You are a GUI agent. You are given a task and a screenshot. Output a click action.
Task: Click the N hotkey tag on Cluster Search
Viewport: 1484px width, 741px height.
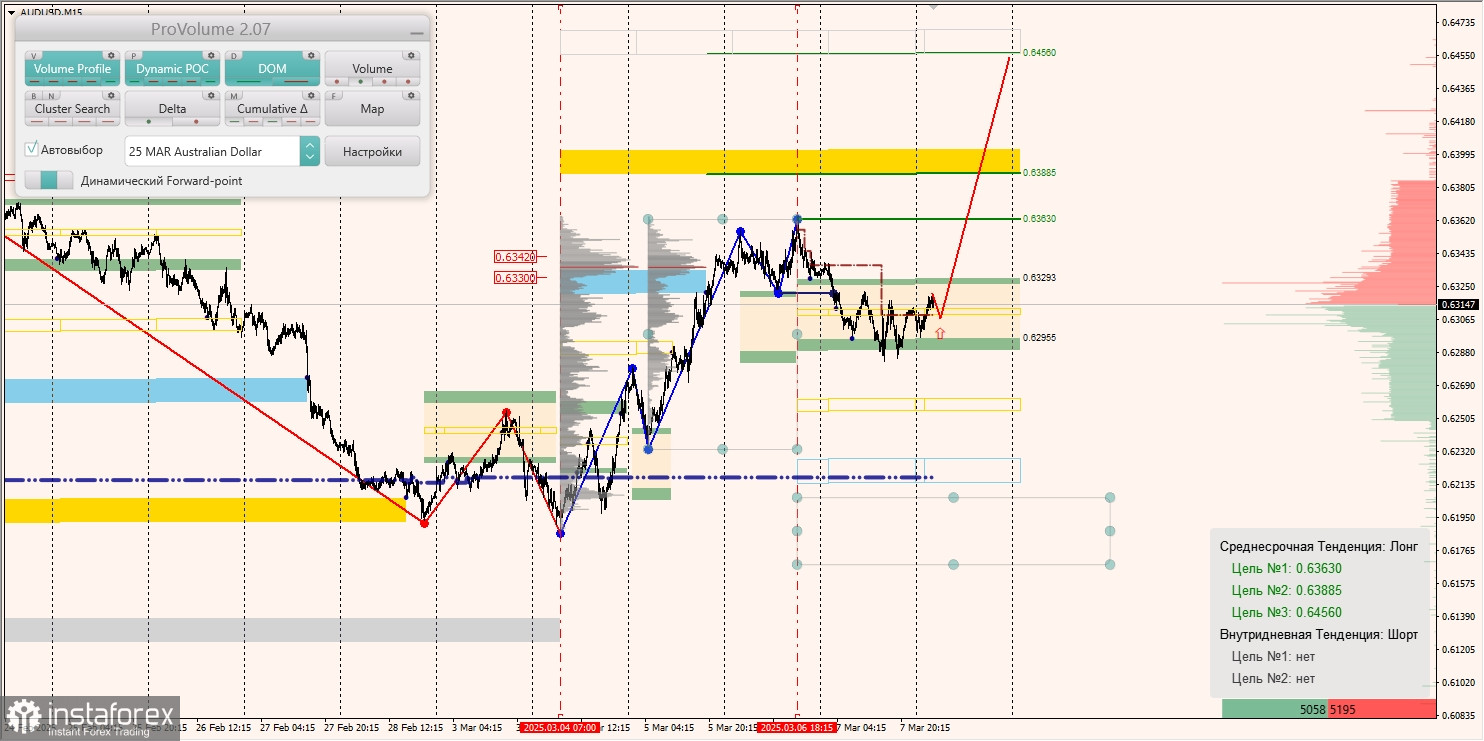51,96
